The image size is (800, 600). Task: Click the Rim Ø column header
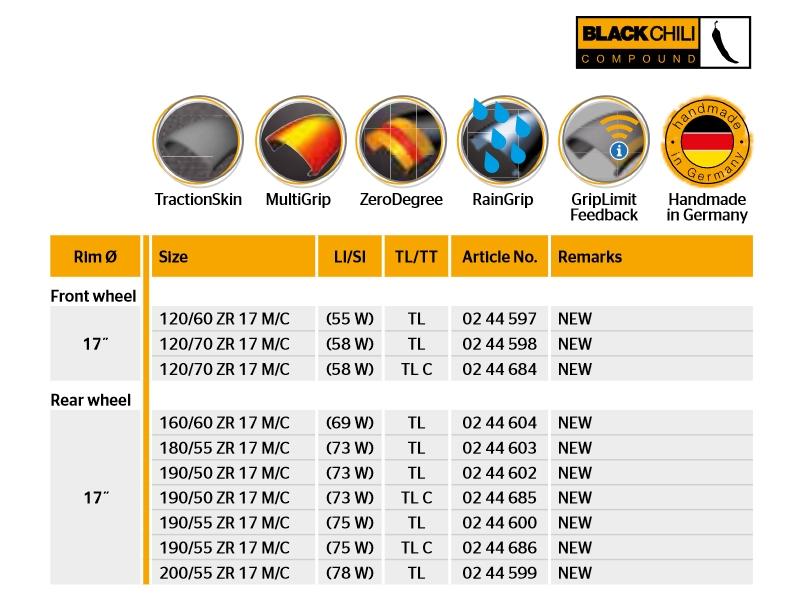(95, 257)
